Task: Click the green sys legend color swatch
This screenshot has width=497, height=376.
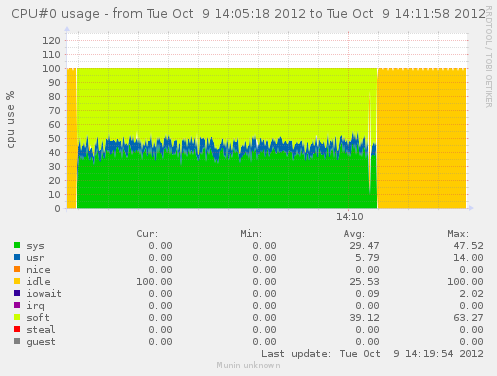Action: point(17,245)
